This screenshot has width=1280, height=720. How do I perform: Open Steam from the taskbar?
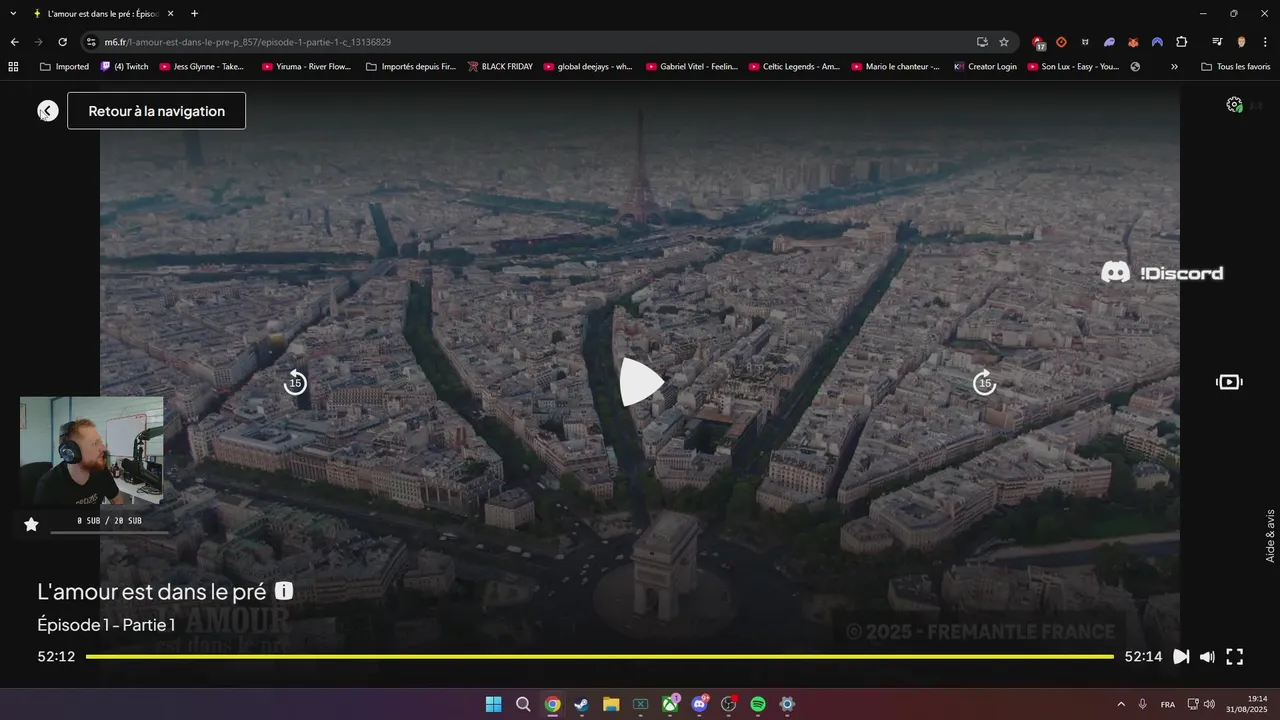[581, 704]
